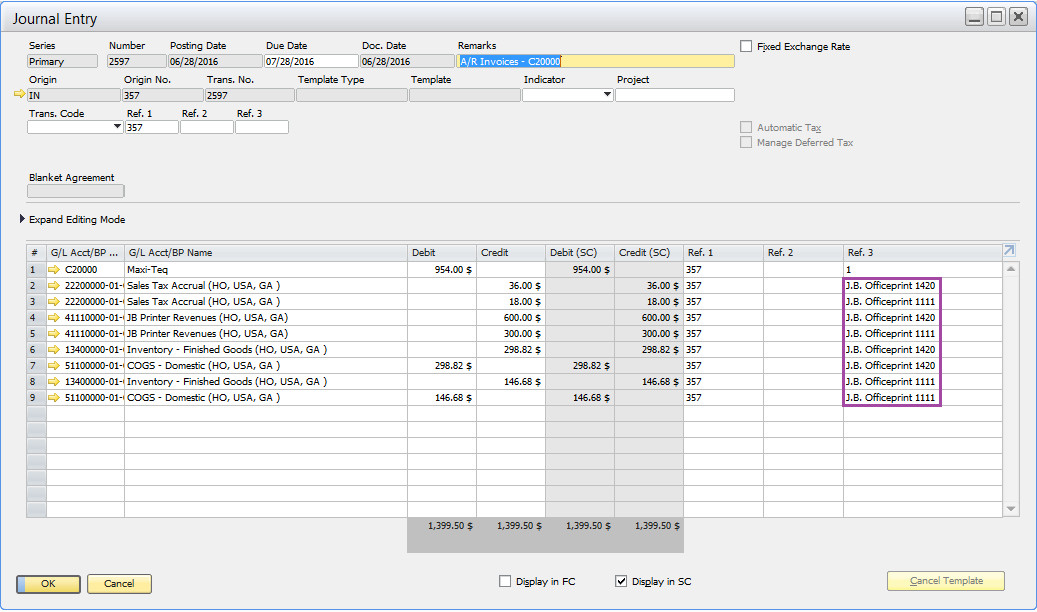Click the table scrollbar down arrow
1037x612 pixels.
[1011, 509]
